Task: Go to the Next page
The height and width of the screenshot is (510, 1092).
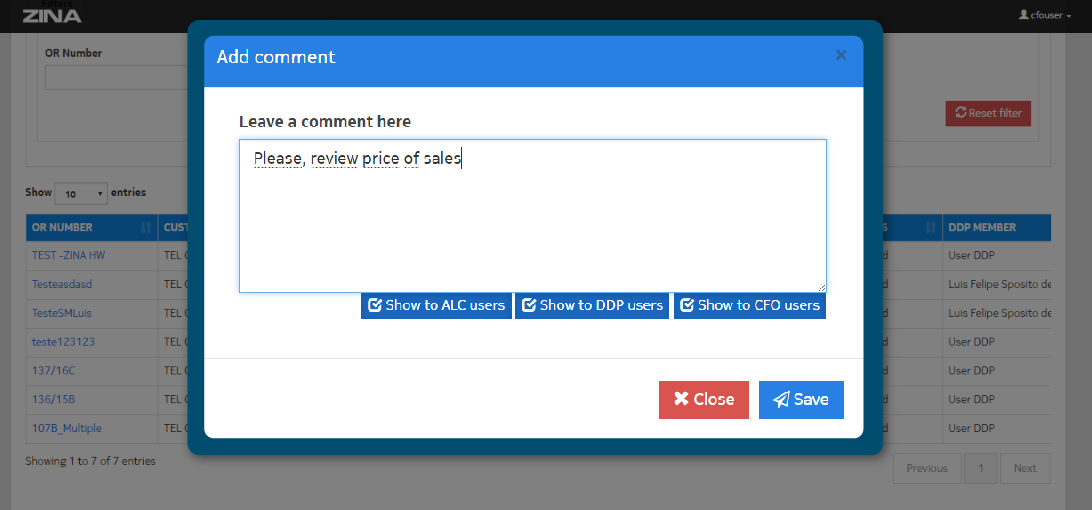Action: pos(1025,468)
